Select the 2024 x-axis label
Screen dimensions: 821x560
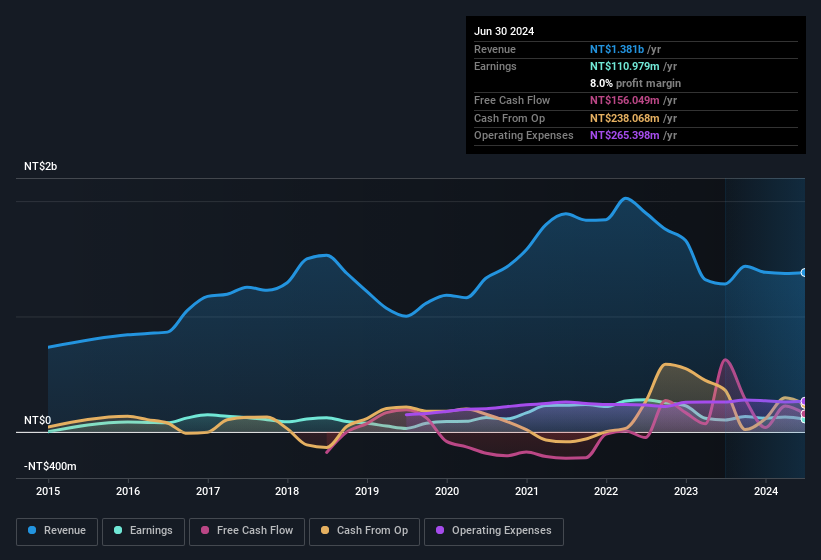click(766, 491)
